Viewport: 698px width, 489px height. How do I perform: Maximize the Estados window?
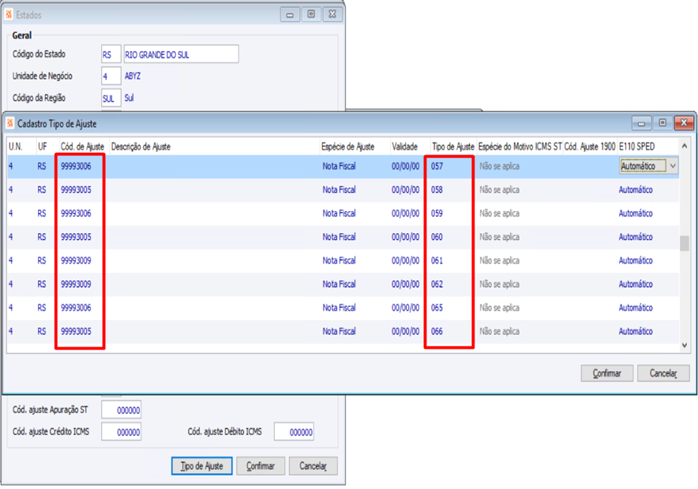(311, 14)
